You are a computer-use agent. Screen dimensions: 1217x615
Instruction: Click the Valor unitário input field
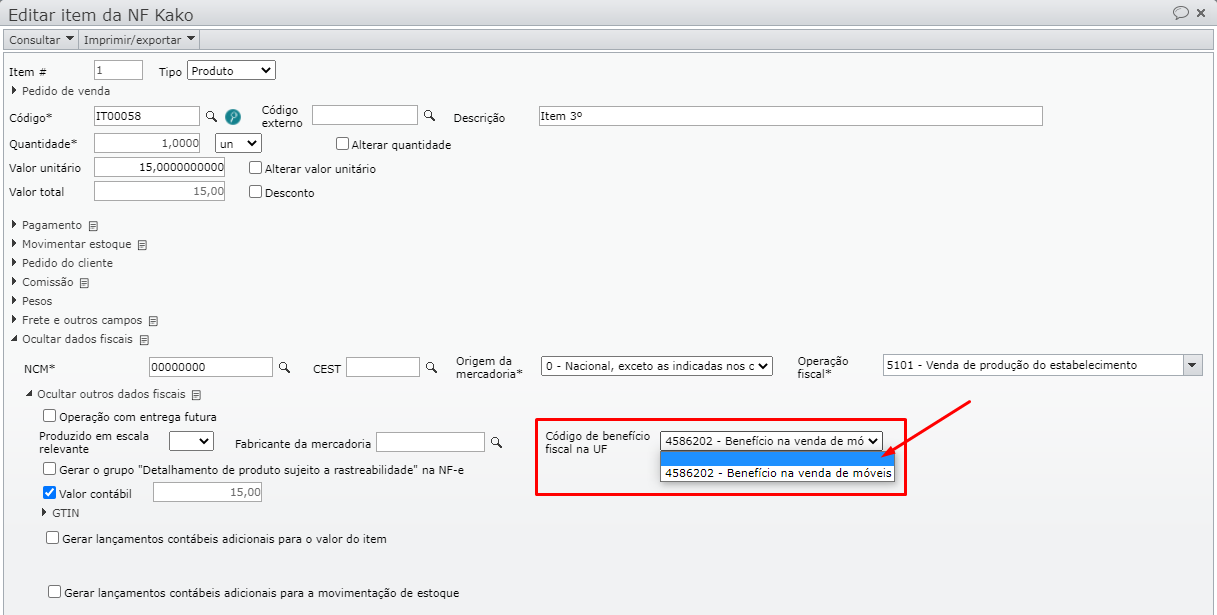[x=159, y=167]
